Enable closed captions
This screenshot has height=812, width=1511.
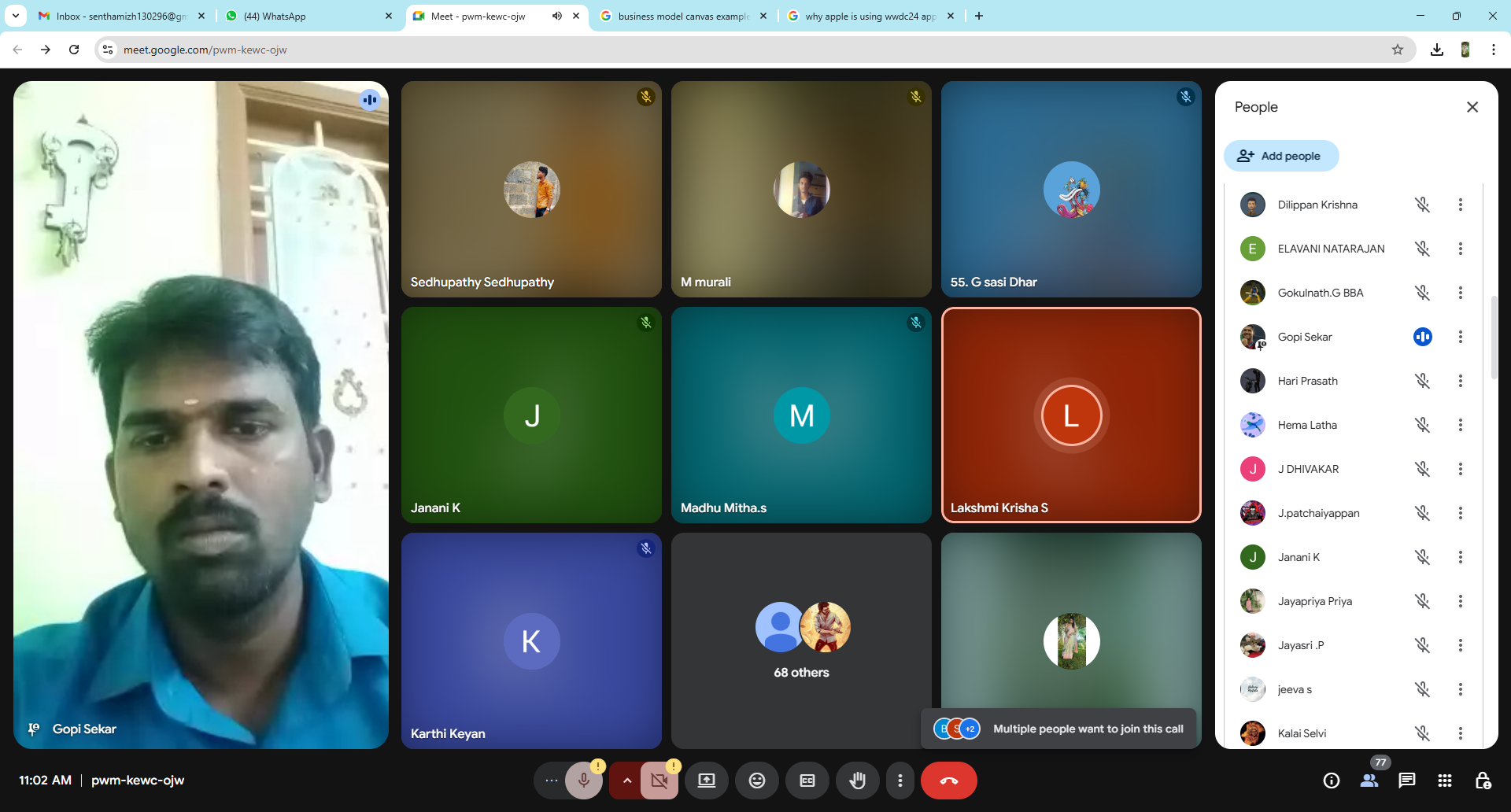pos(807,781)
